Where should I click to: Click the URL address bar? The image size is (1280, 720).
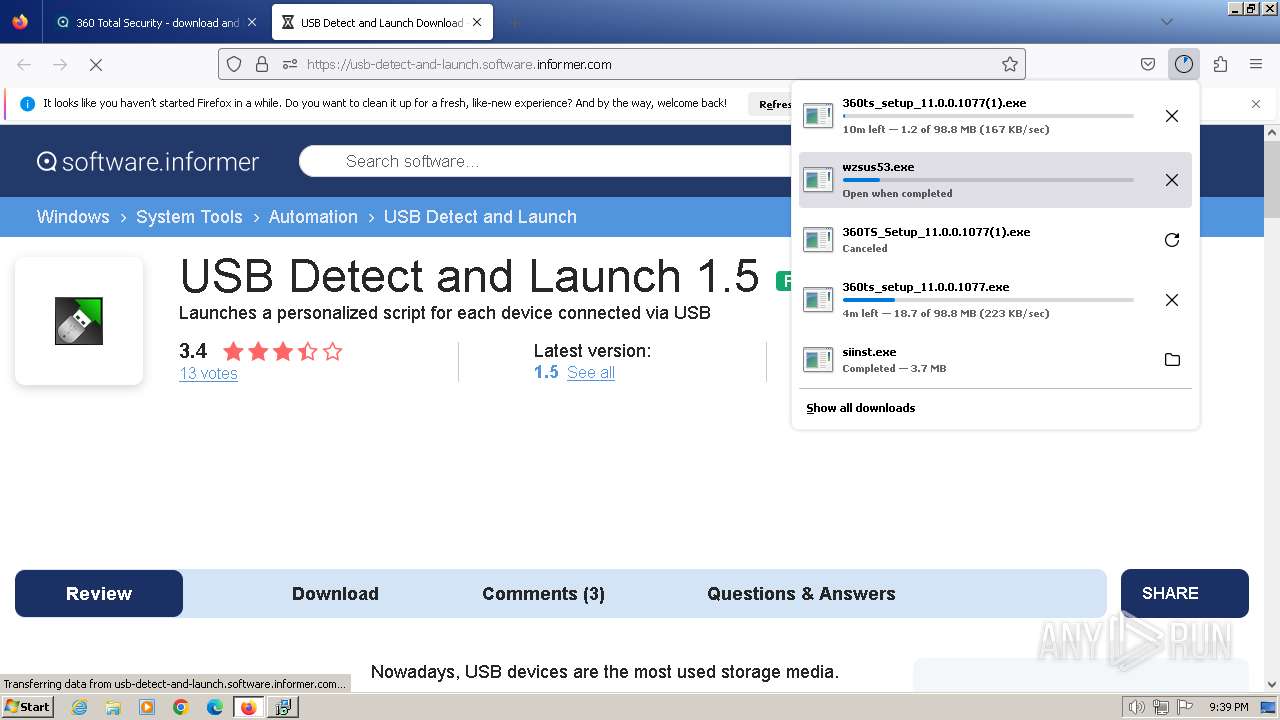pyautogui.click(x=620, y=64)
